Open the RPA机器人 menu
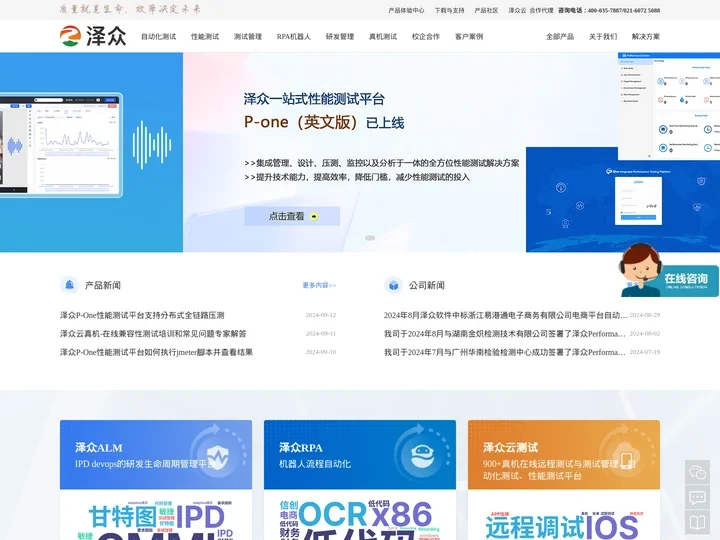The width and height of the screenshot is (720, 540). pyautogui.click(x=294, y=37)
